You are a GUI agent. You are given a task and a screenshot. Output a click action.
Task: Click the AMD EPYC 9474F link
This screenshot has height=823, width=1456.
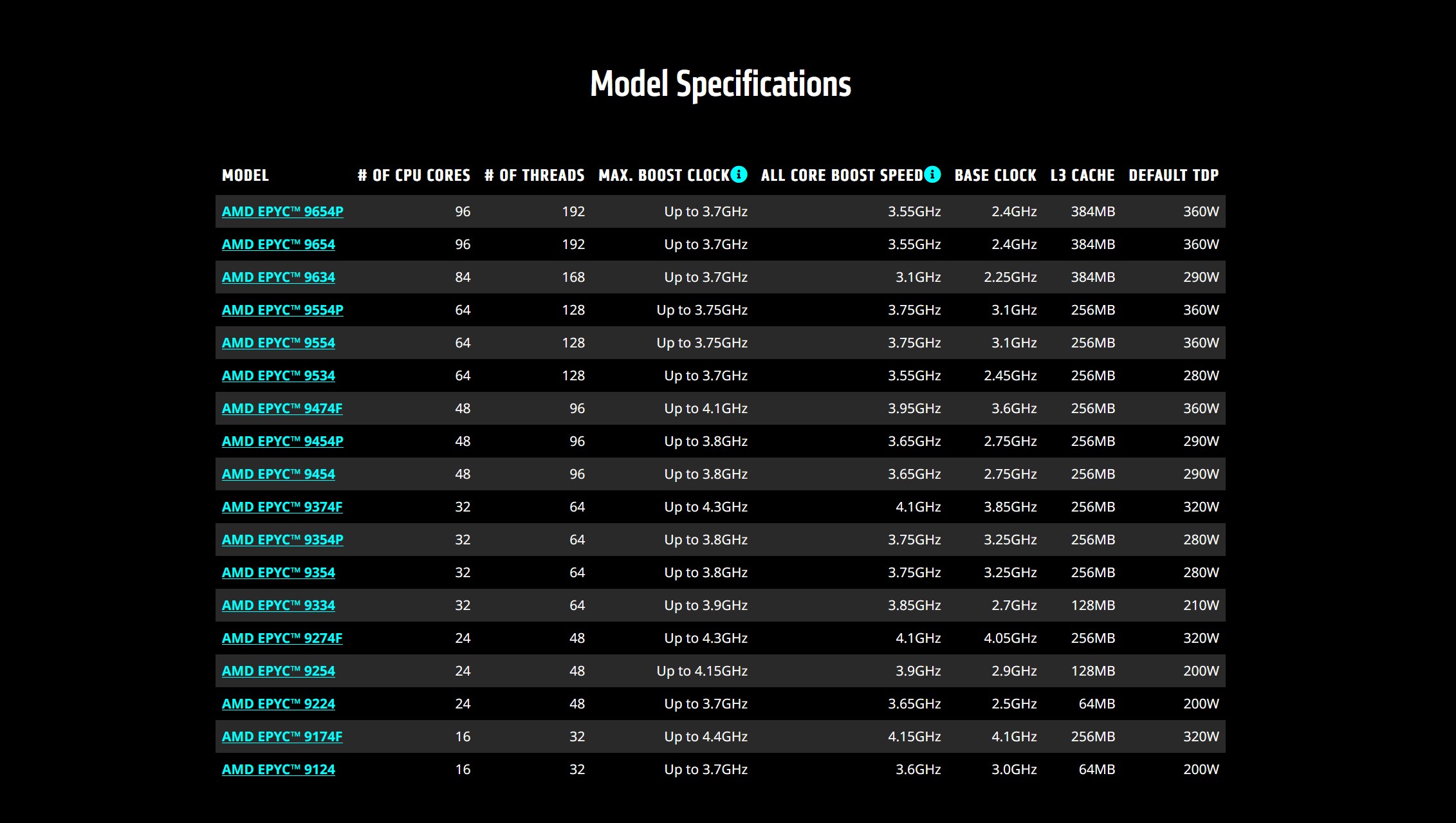pyautogui.click(x=282, y=409)
